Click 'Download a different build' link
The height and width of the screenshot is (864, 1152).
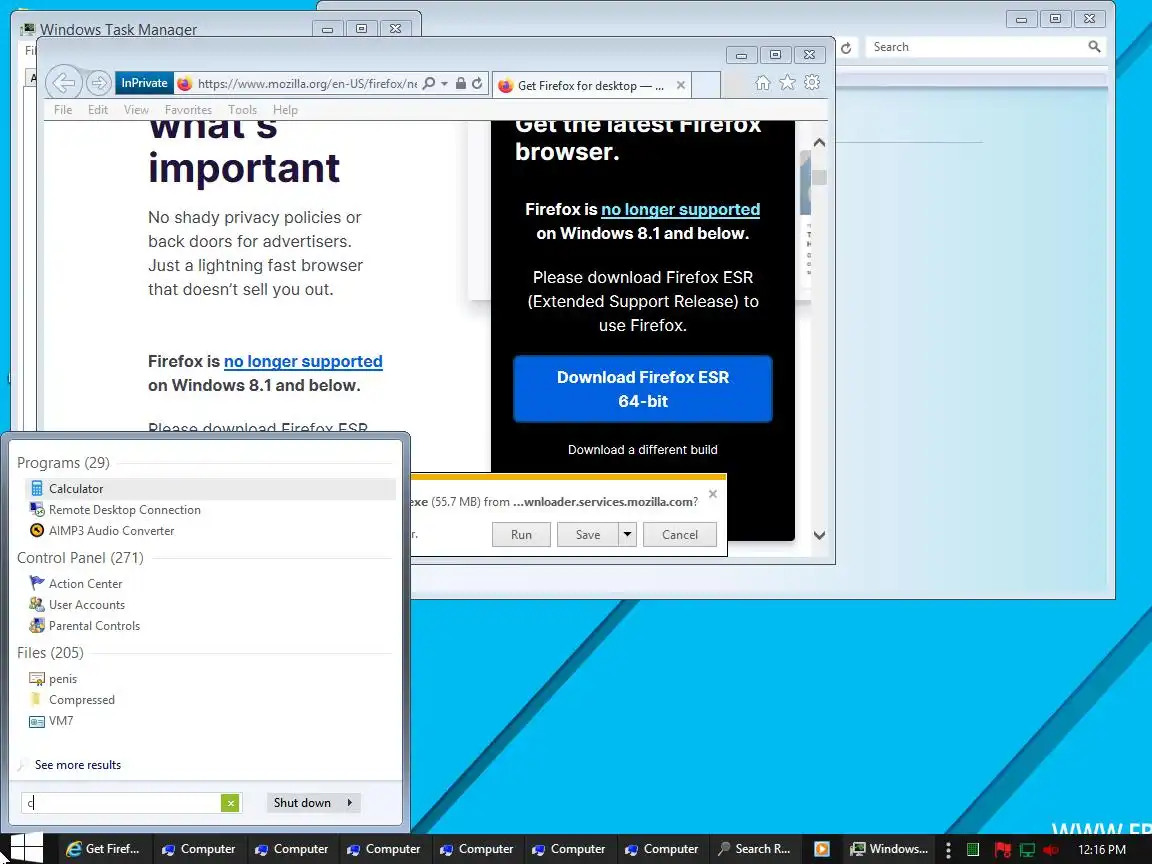pos(643,450)
